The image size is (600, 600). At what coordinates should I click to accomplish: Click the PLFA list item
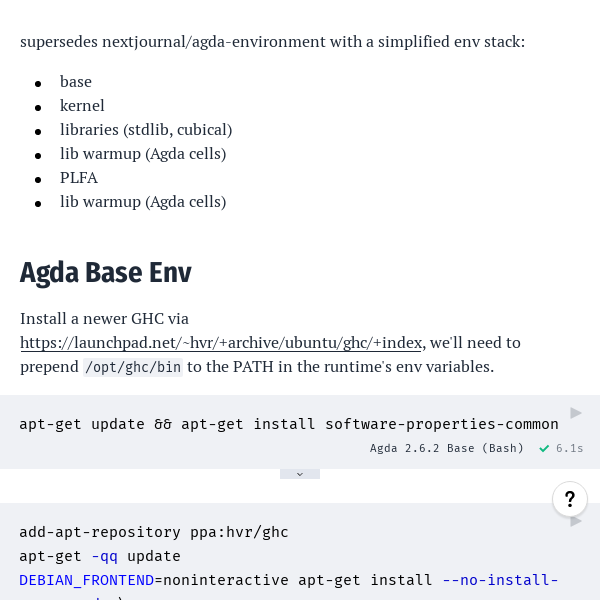(79, 178)
